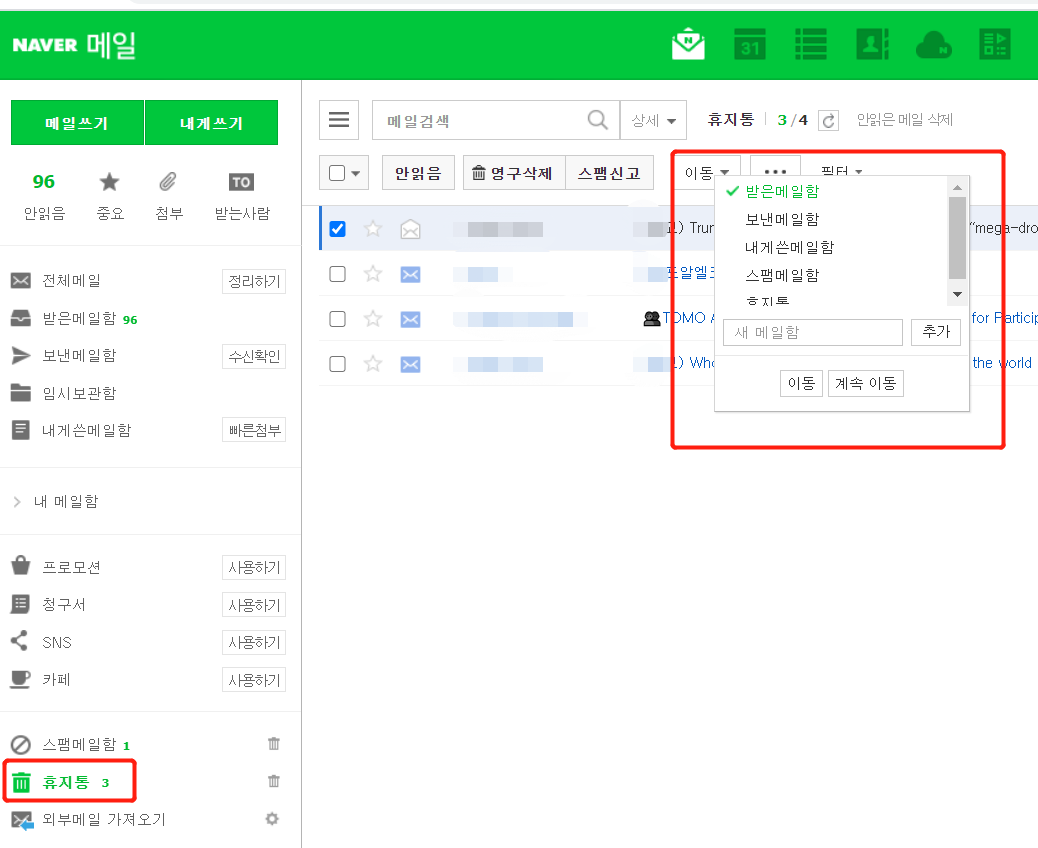This screenshot has height=848, width=1038.
Task: Click the 추가 button to add mailbox
Action: pos(935,331)
